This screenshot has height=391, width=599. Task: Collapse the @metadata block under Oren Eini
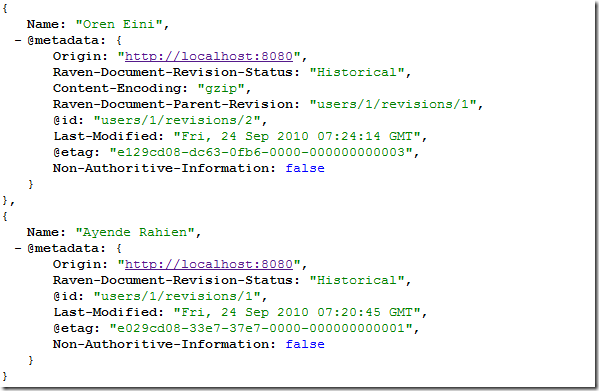tap(18, 40)
